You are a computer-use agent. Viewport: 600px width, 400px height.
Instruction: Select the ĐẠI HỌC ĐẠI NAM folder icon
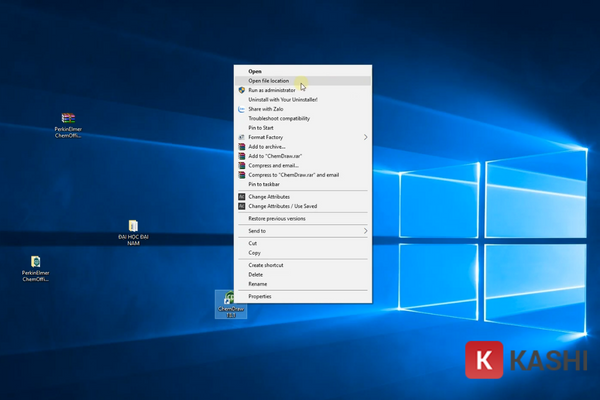click(133, 227)
